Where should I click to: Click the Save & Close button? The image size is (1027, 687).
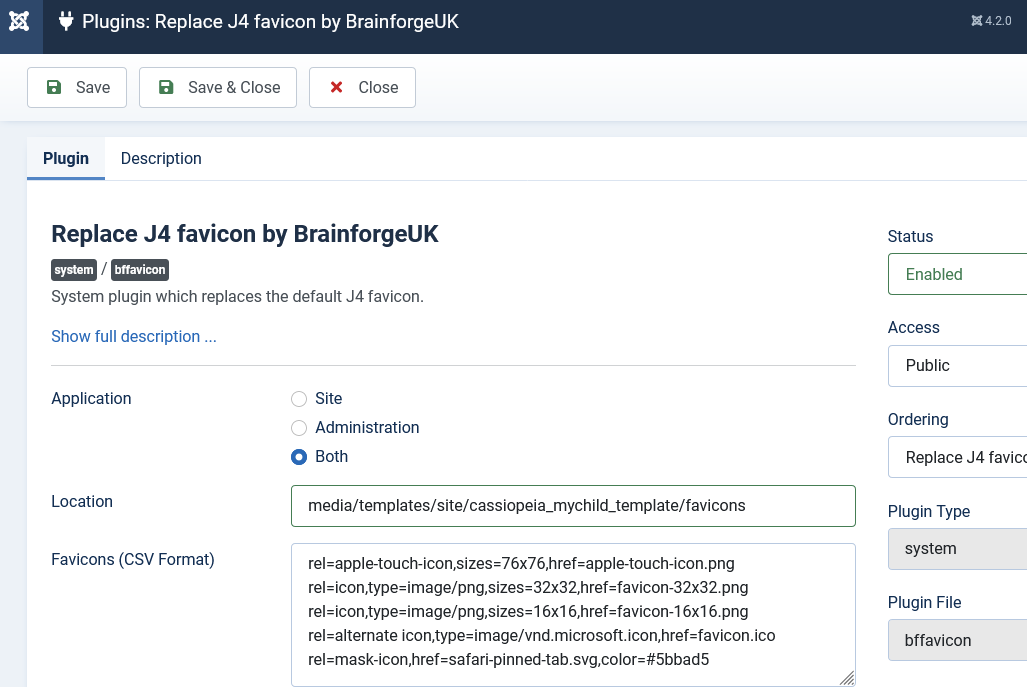click(217, 87)
